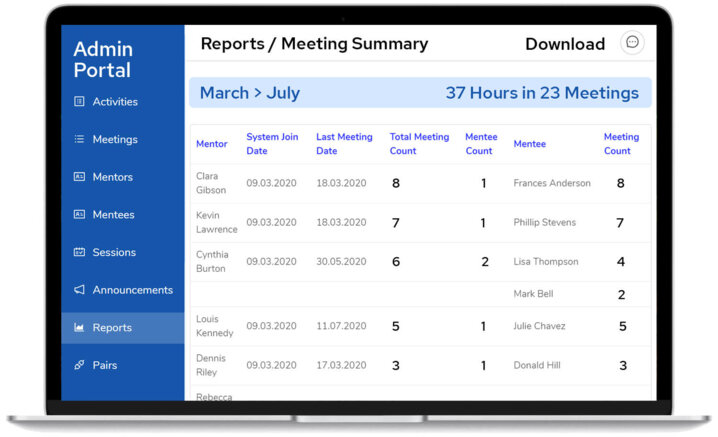718x437 pixels.
Task: Click the rightmost Meeting Count header
Action: 621,144
